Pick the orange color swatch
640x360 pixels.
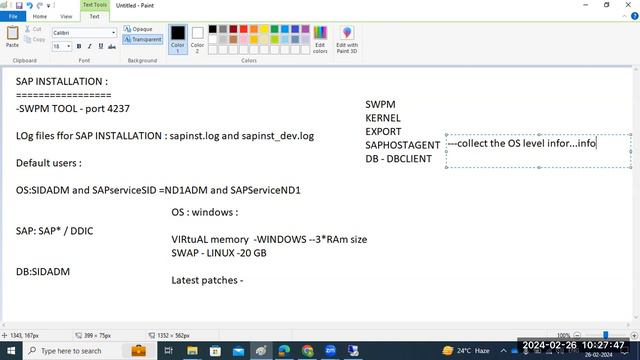point(254,29)
